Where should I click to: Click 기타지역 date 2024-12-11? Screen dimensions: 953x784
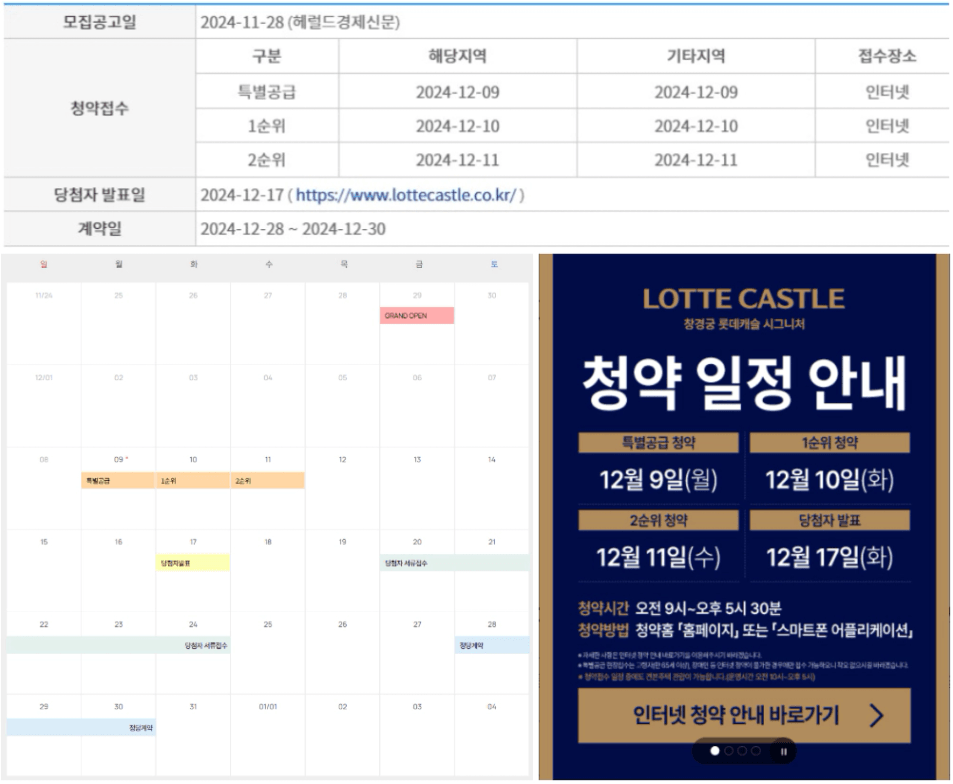696,160
